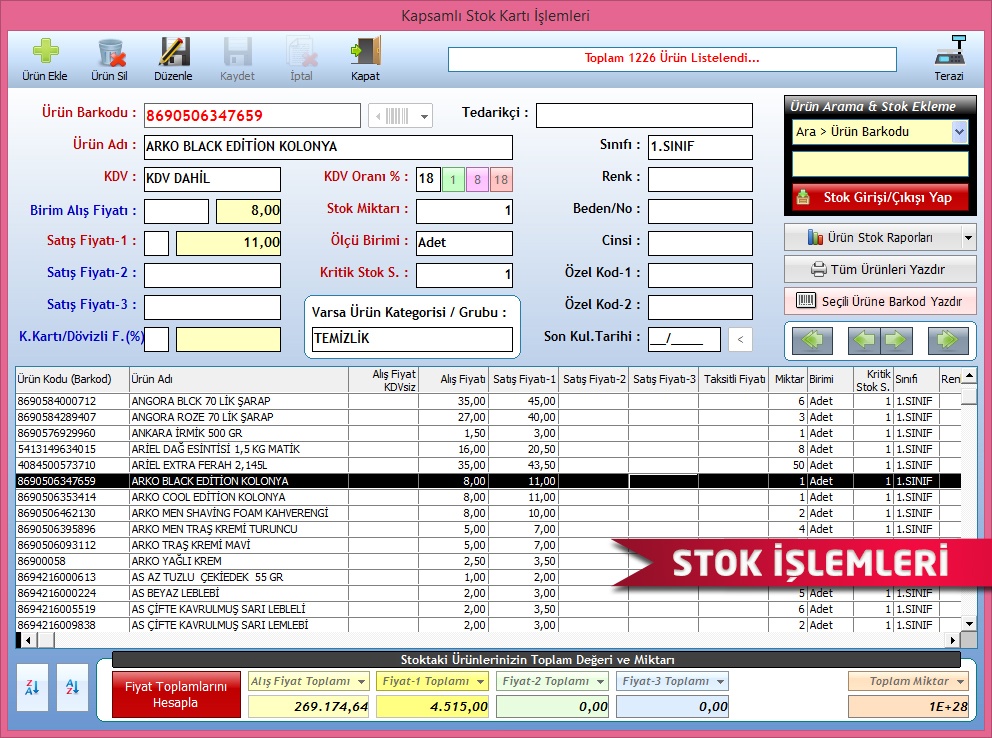Expand the Alış Fiyat Toplamı dropdown

point(361,682)
